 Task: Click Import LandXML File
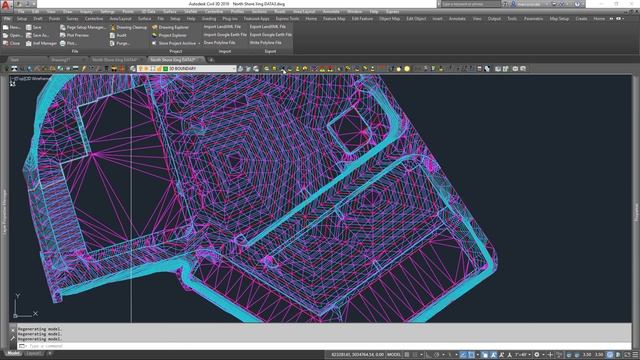click(x=222, y=27)
